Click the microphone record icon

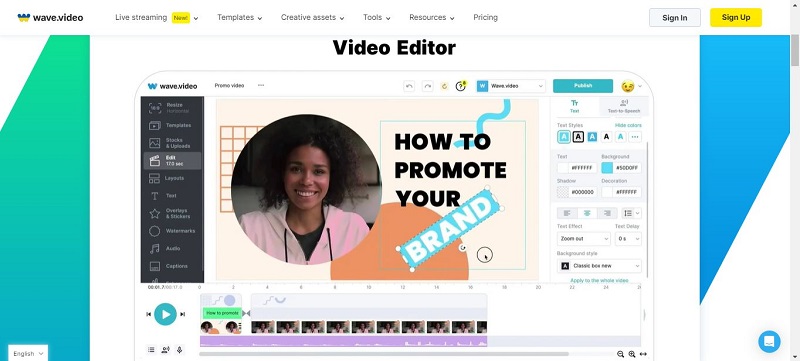(179, 350)
